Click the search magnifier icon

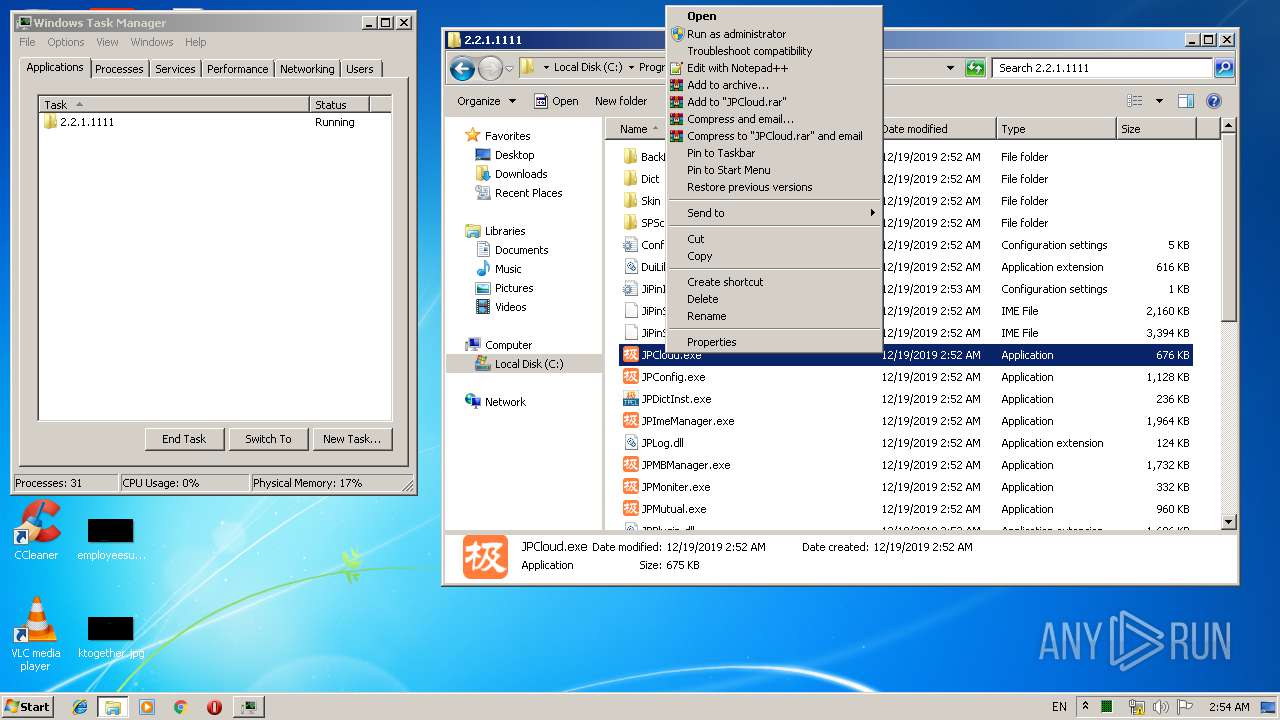[x=1223, y=68]
